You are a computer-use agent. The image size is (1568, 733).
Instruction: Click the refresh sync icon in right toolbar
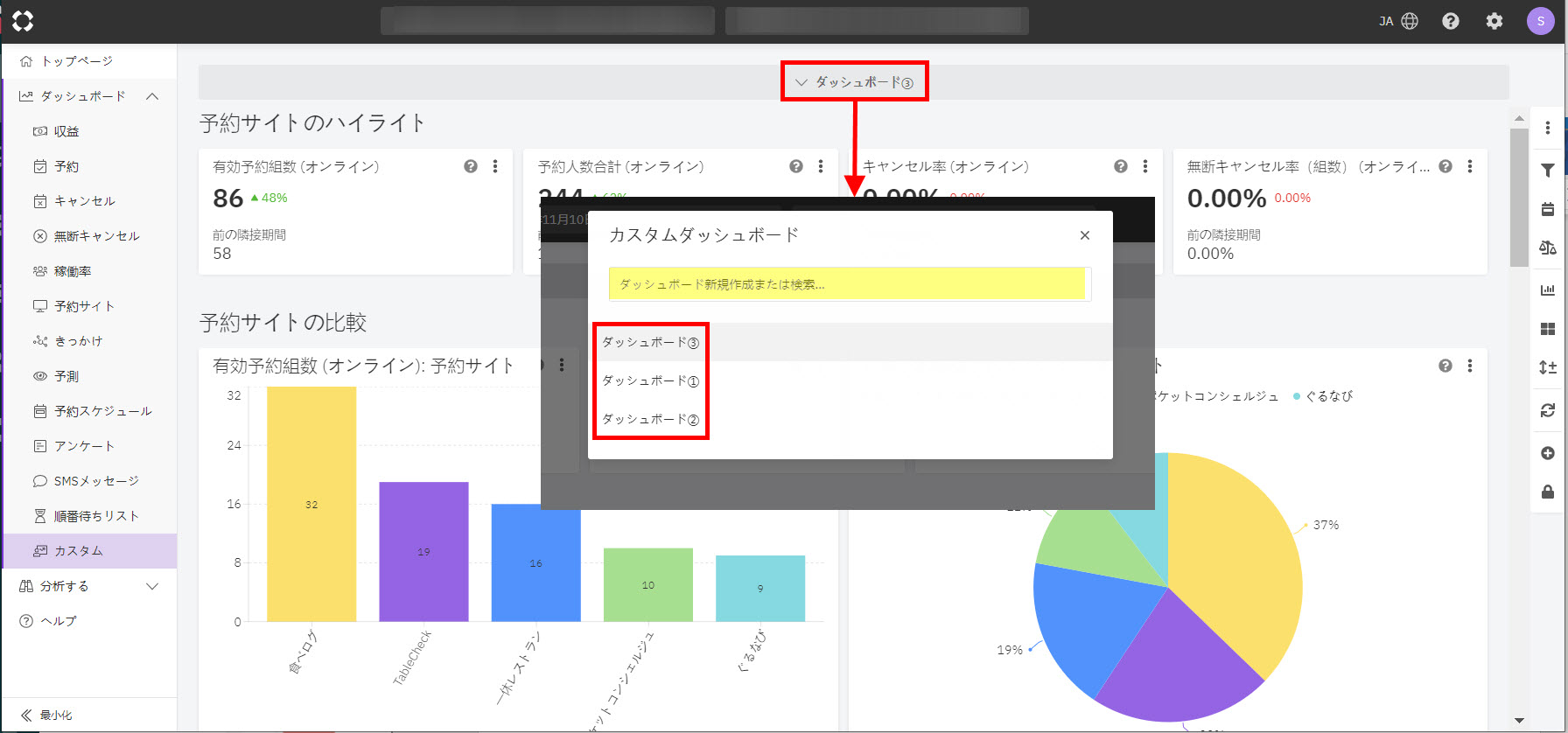coord(1548,410)
